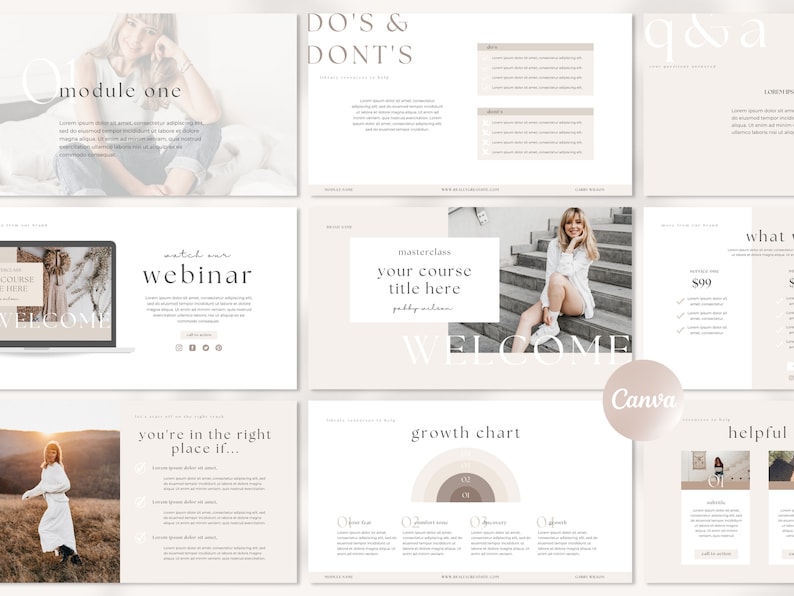Click the large WELCOME text over stairs photo

517,349
